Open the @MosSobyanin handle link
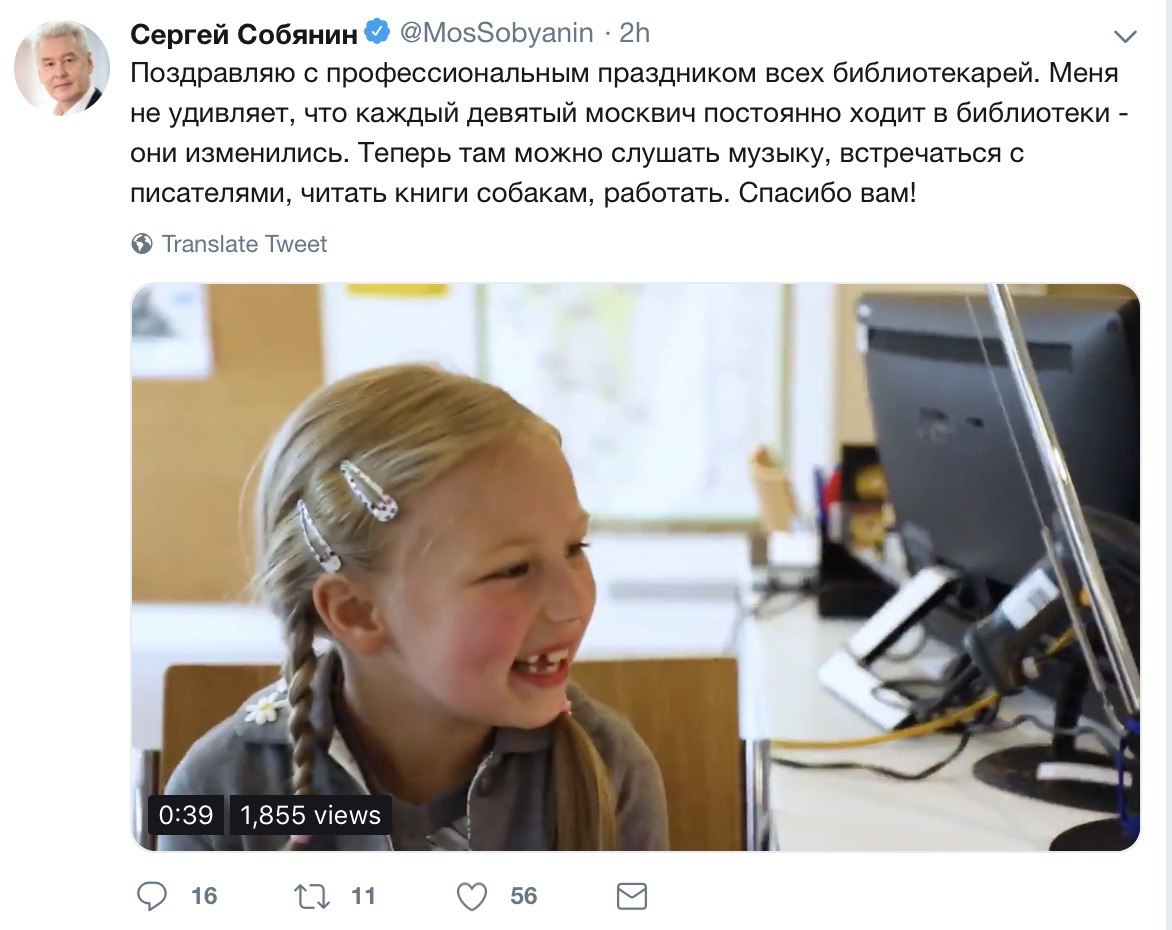This screenshot has width=1172, height=930. pyautogui.click(x=496, y=33)
